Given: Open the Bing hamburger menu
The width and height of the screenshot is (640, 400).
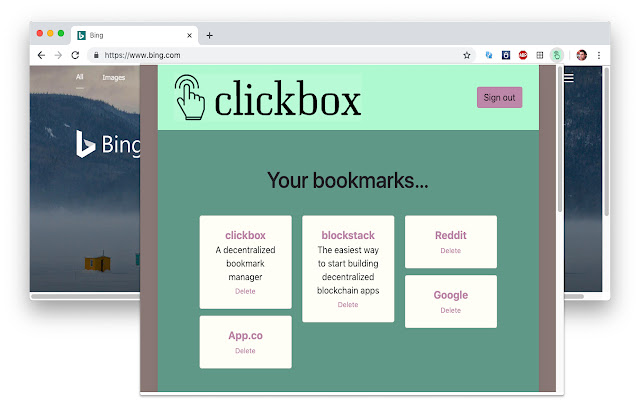Looking at the screenshot, I should click(569, 78).
